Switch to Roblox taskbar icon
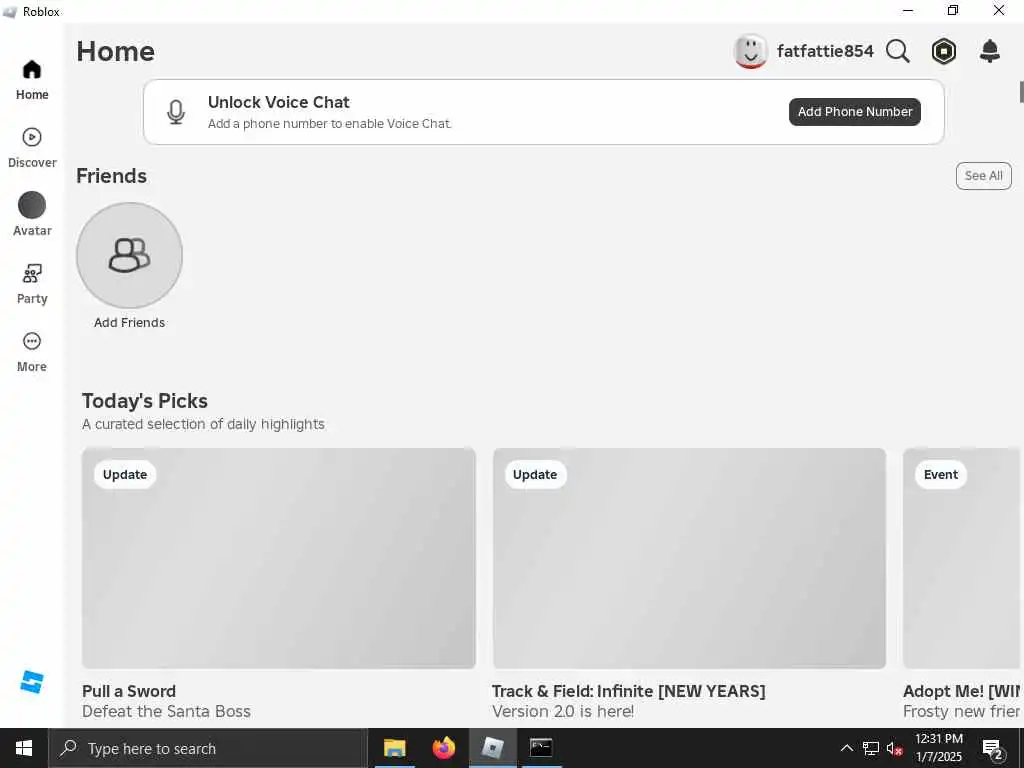Viewport: 1024px width, 768px height. pyautogui.click(x=492, y=748)
